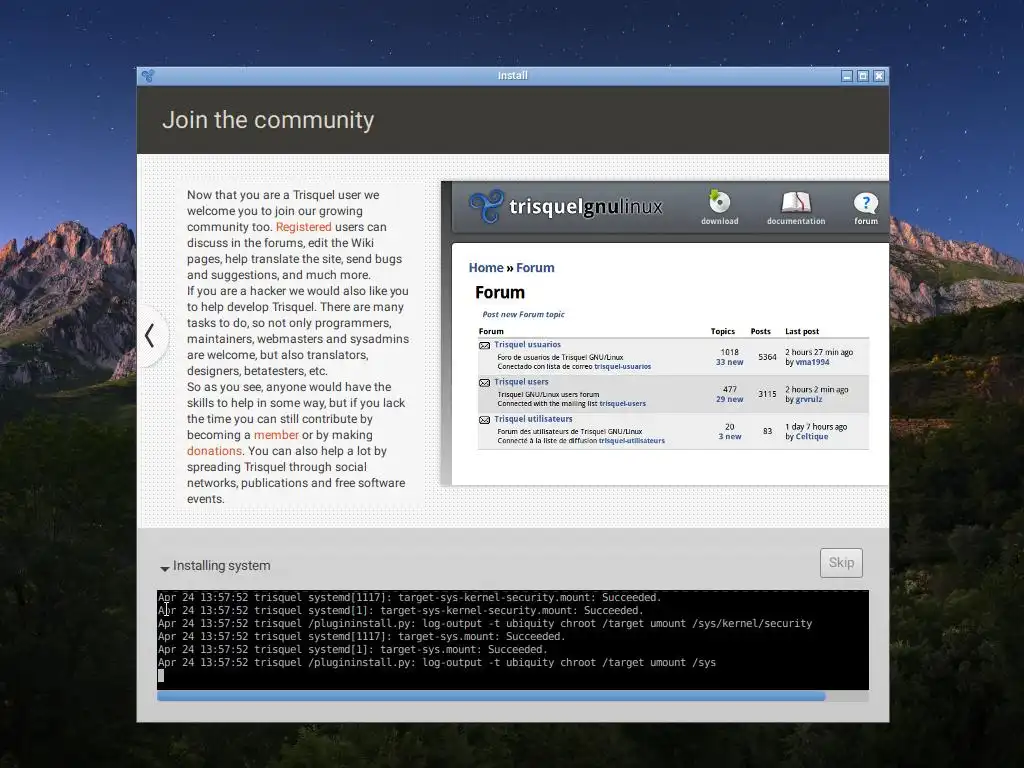Click the 29 new topics link
Screen dimensions: 1024x768
pos(729,399)
